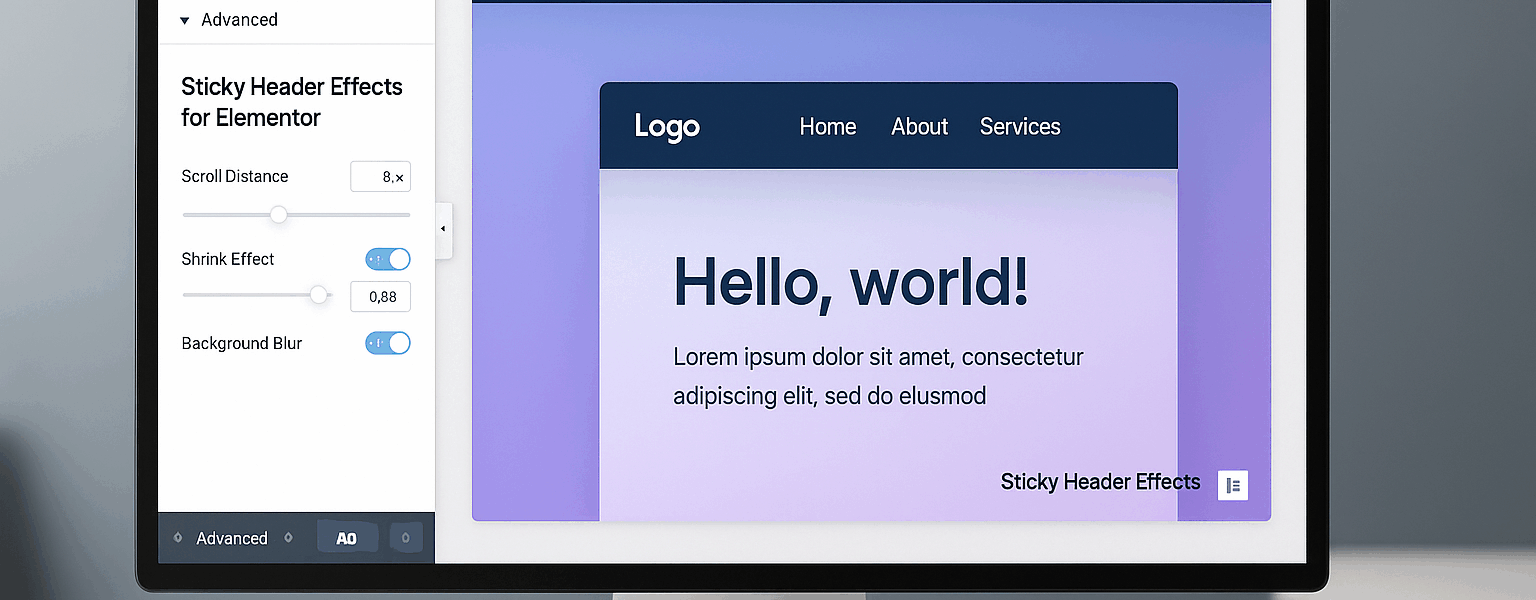The height and width of the screenshot is (600, 1536).
Task: Click the Shrink Effect label
Action: 228,259
